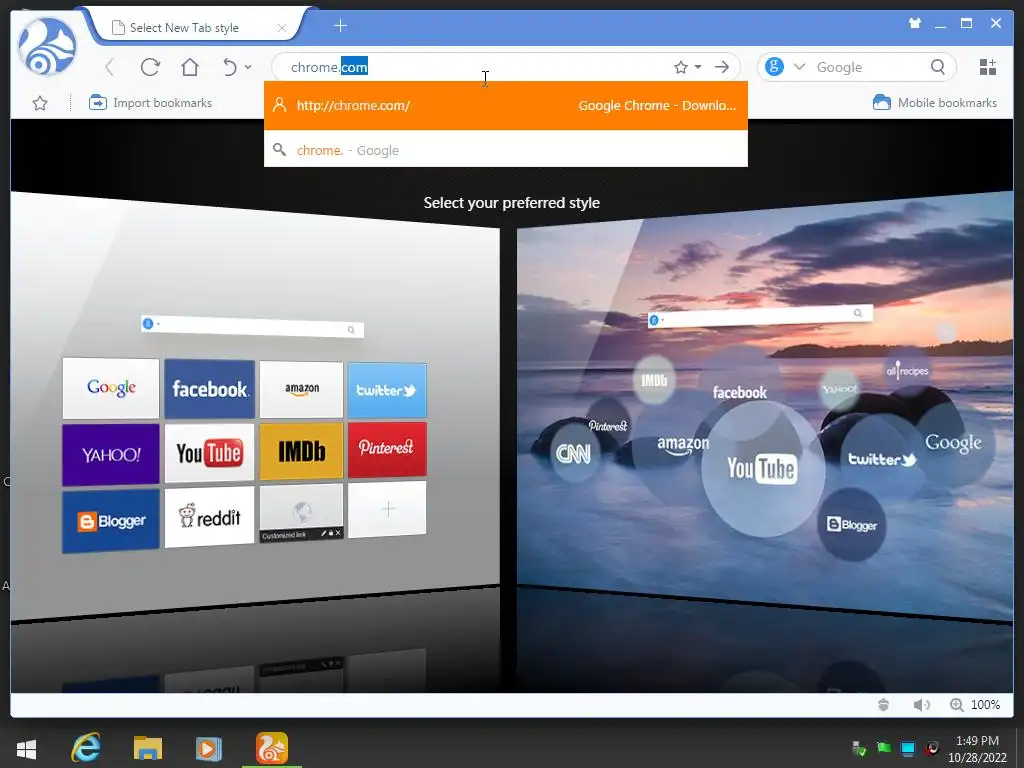Select 'chrome. - Google' search suggestion

505,150
